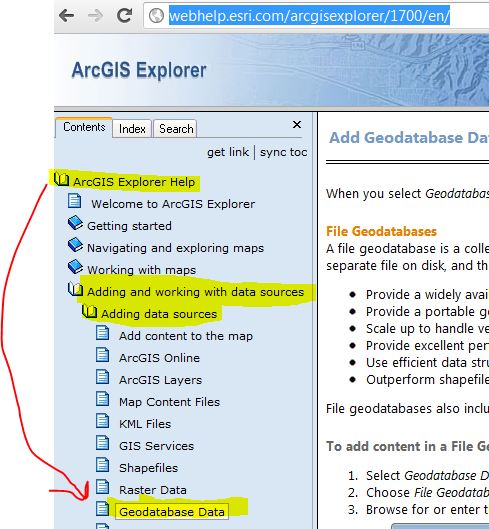489x529 pixels.
Task: Open the KML Files page icon
Action: point(102,421)
